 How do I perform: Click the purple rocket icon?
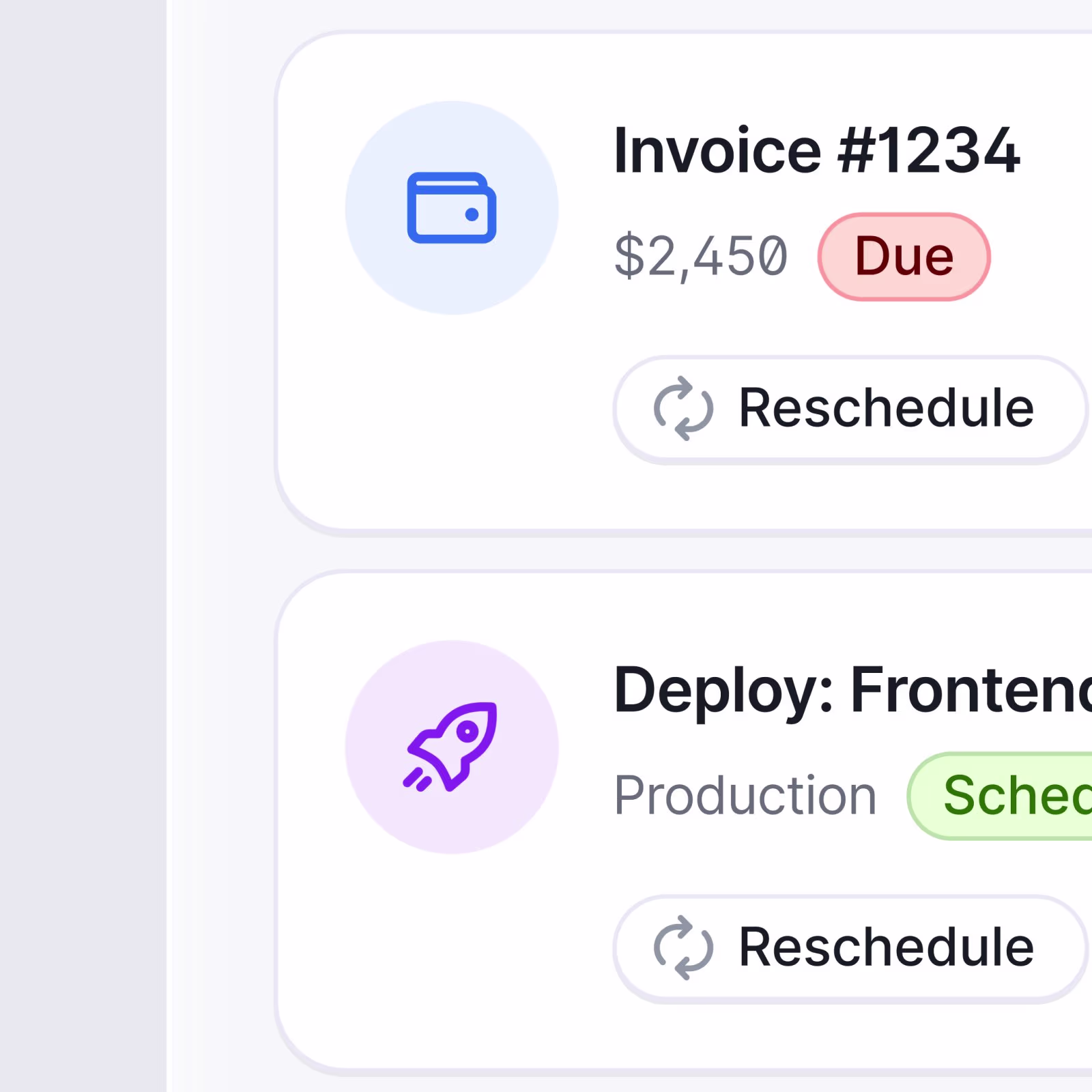click(450, 747)
